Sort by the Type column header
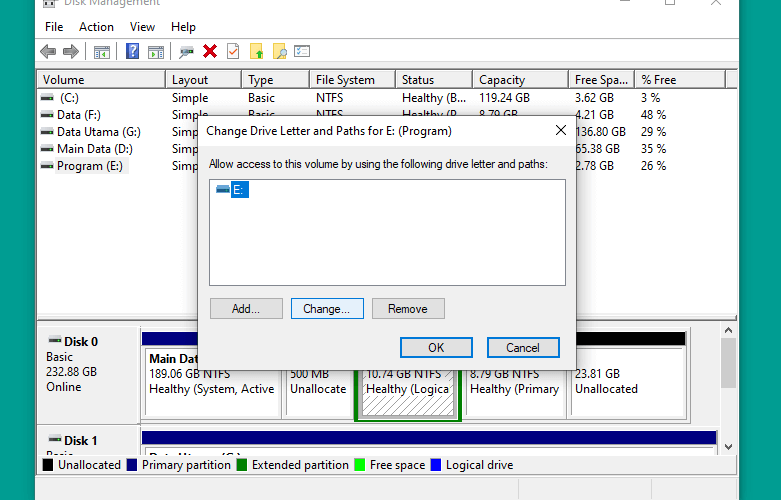Screen dimensions: 781x500 (x=275, y=80)
